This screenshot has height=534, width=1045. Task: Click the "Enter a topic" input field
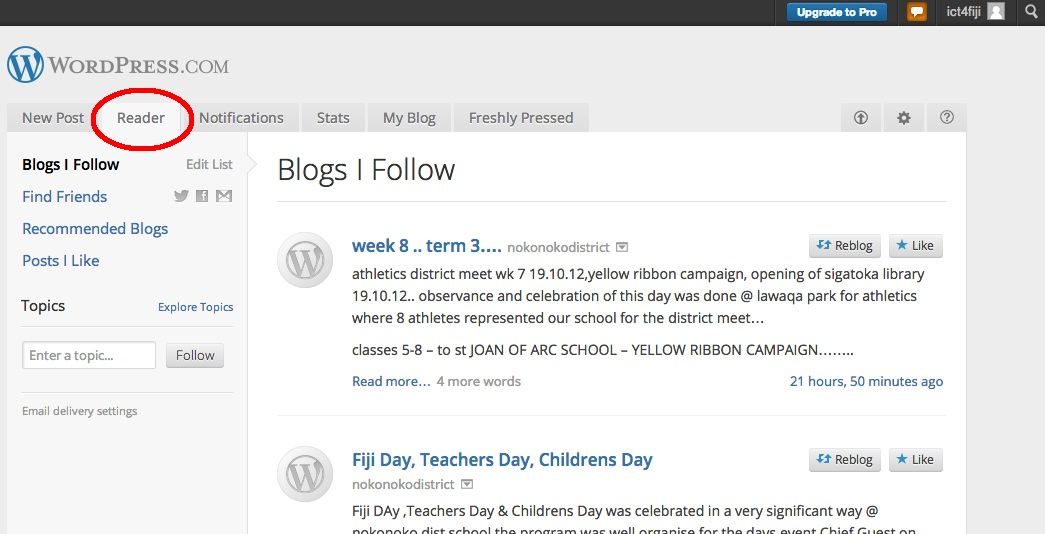coord(89,355)
